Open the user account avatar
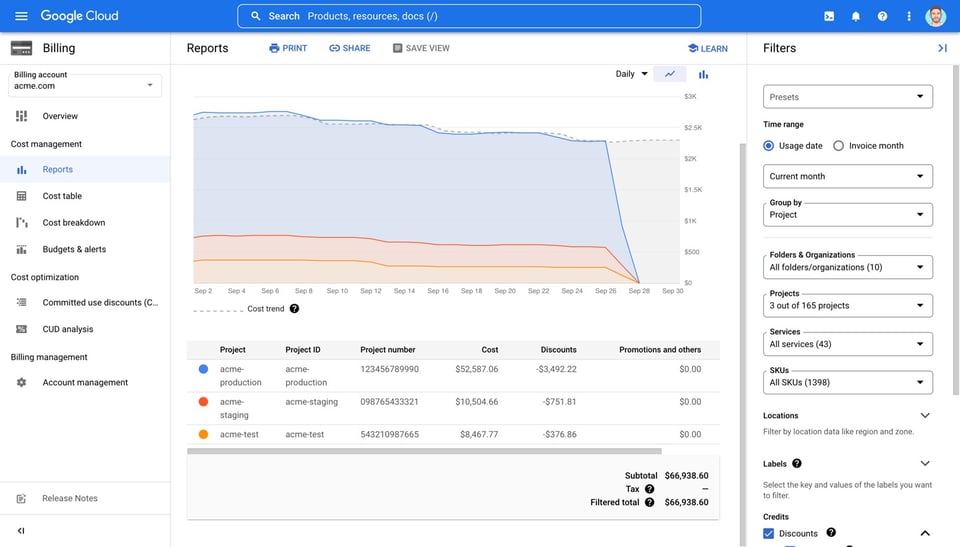The image size is (960, 547). tap(935, 16)
